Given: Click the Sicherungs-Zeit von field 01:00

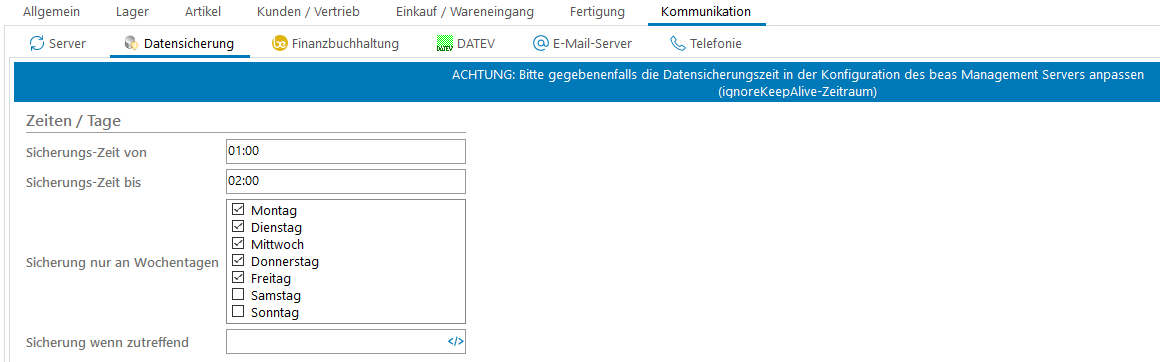Looking at the screenshot, I should (346, 152).
